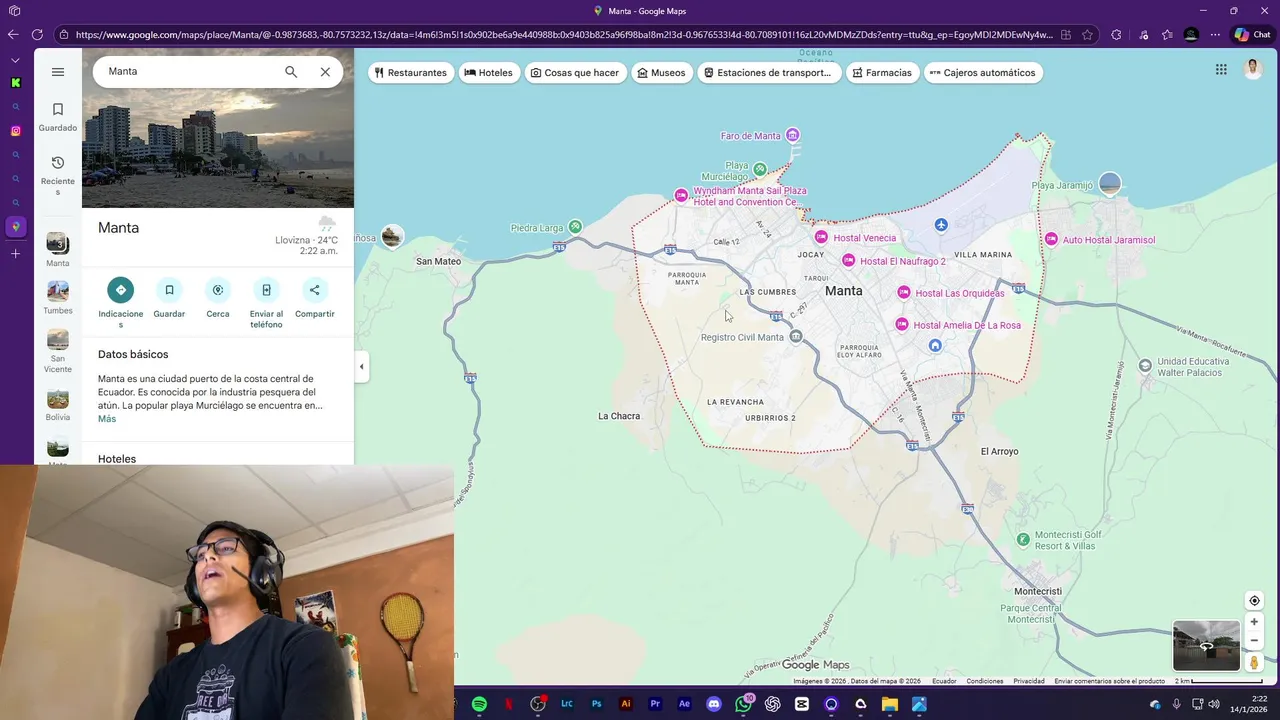
Task: Search nearby with the Cerca button
Action: pos(218,298)
